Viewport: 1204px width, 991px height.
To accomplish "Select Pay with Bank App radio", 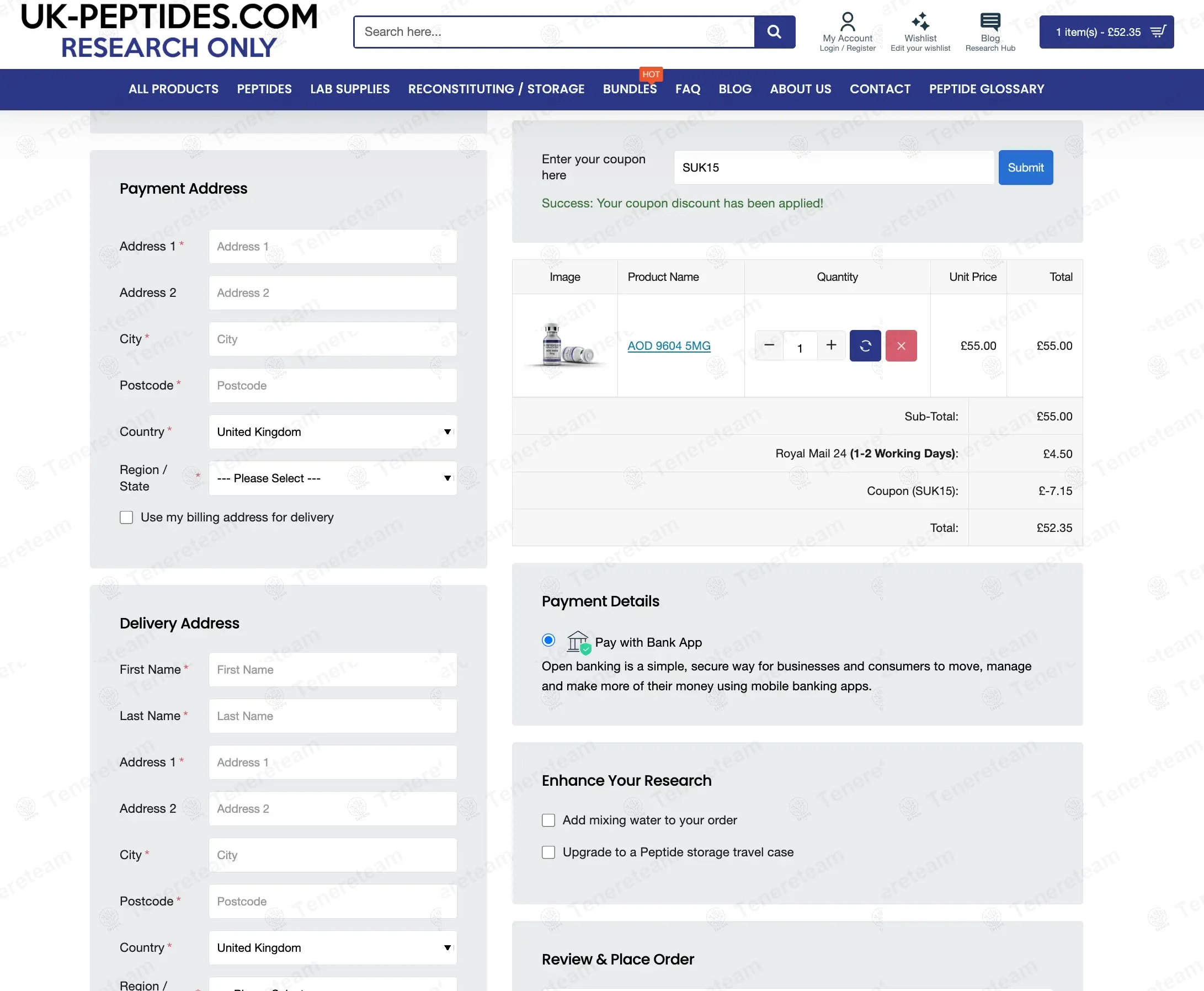I will [x=548, y=640].
